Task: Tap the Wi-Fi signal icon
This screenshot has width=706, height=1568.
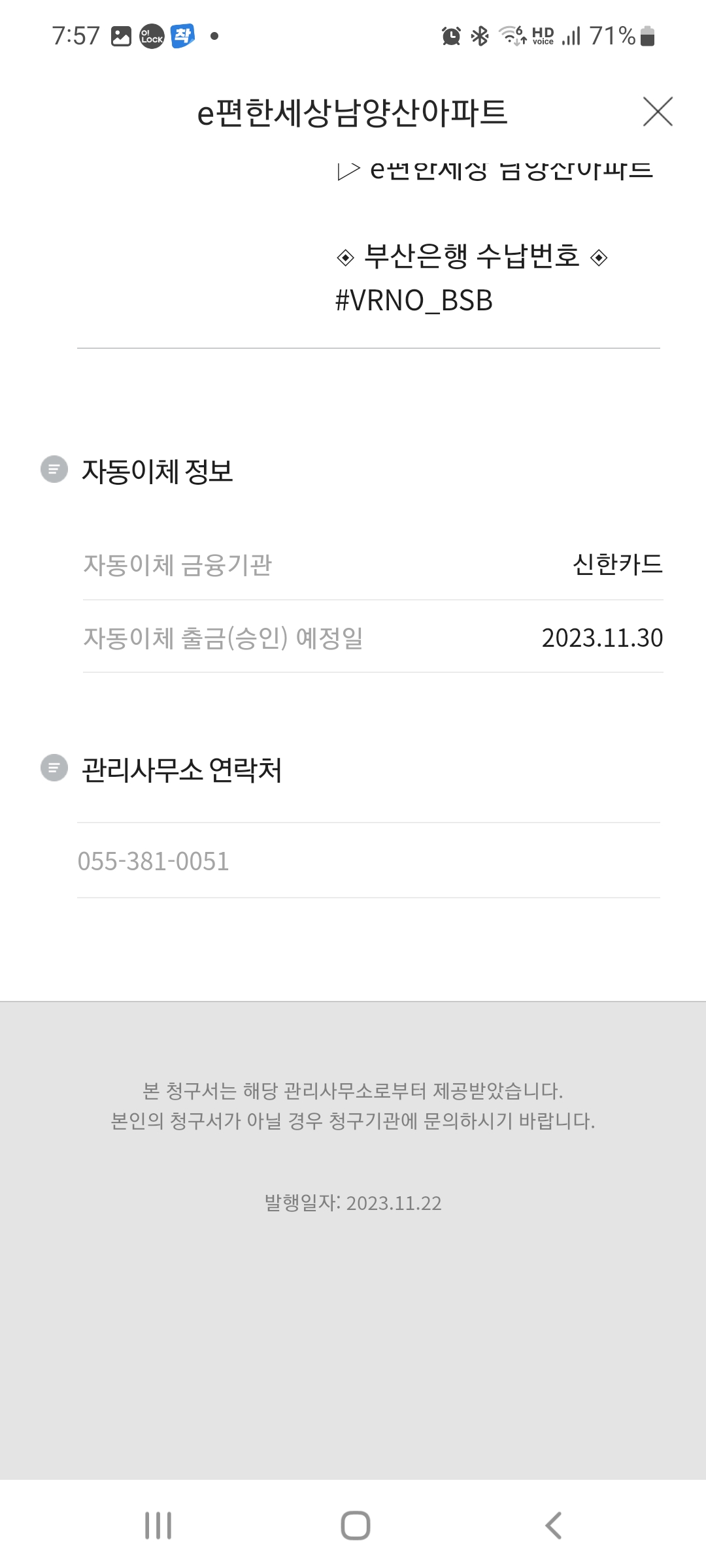Action: (x=512, y=35)
